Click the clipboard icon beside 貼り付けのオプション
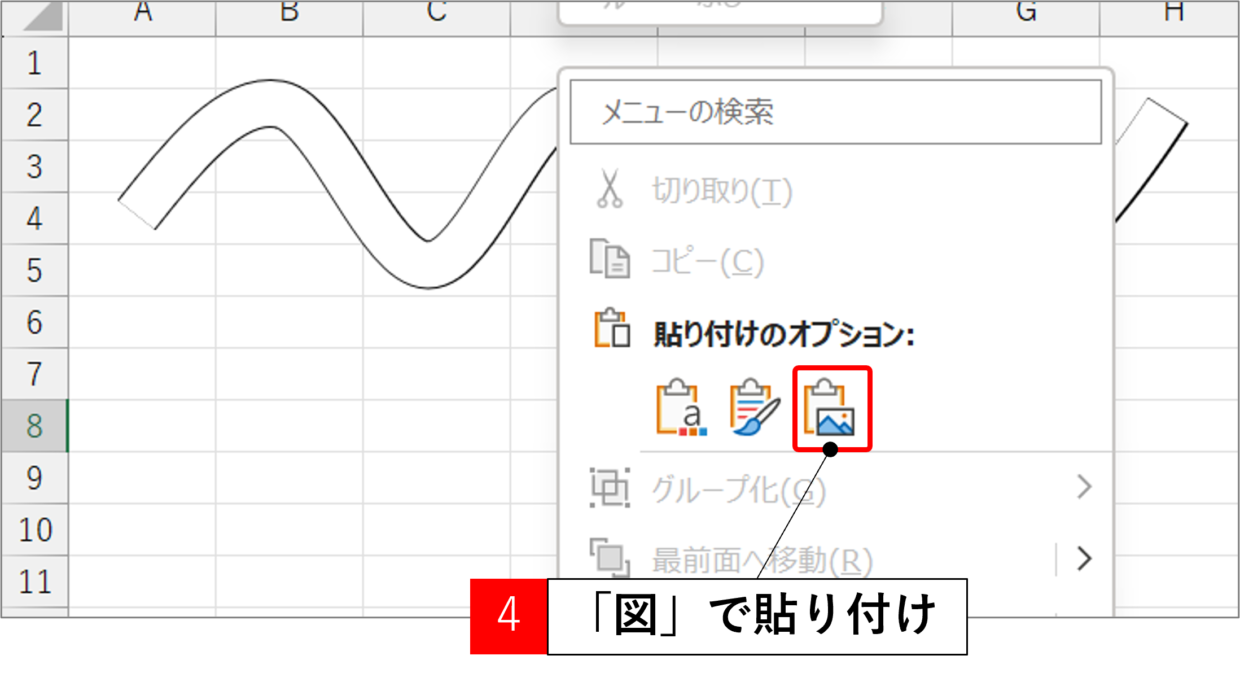1240x673 pixels. click(x=612, y=330)
